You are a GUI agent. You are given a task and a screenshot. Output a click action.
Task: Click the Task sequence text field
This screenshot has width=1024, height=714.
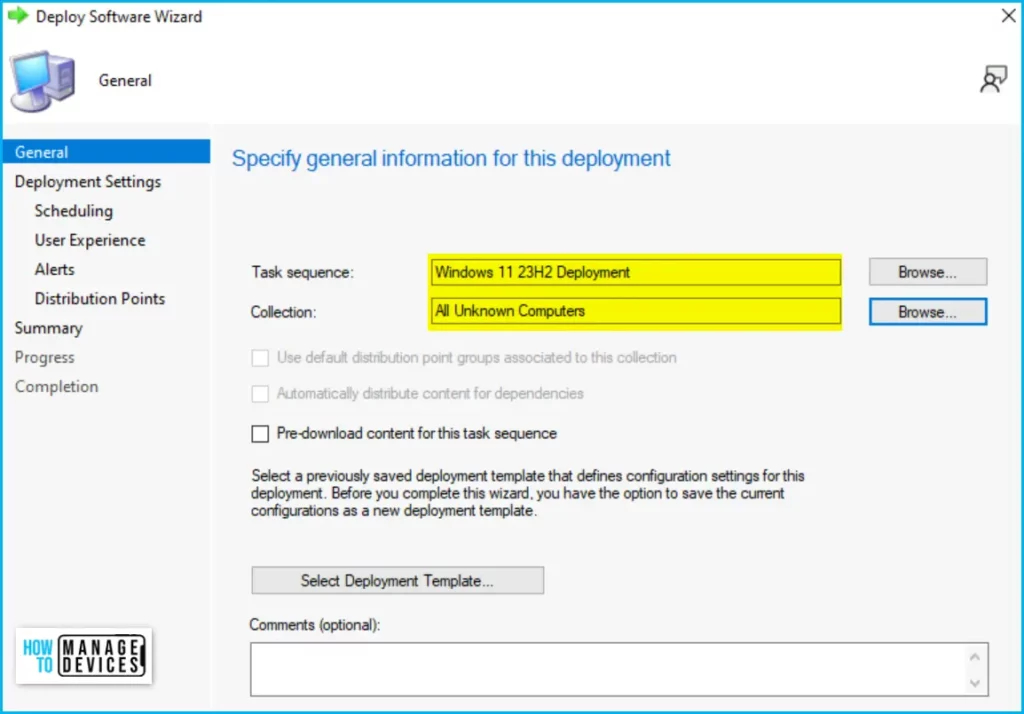(x=635, y=272)
